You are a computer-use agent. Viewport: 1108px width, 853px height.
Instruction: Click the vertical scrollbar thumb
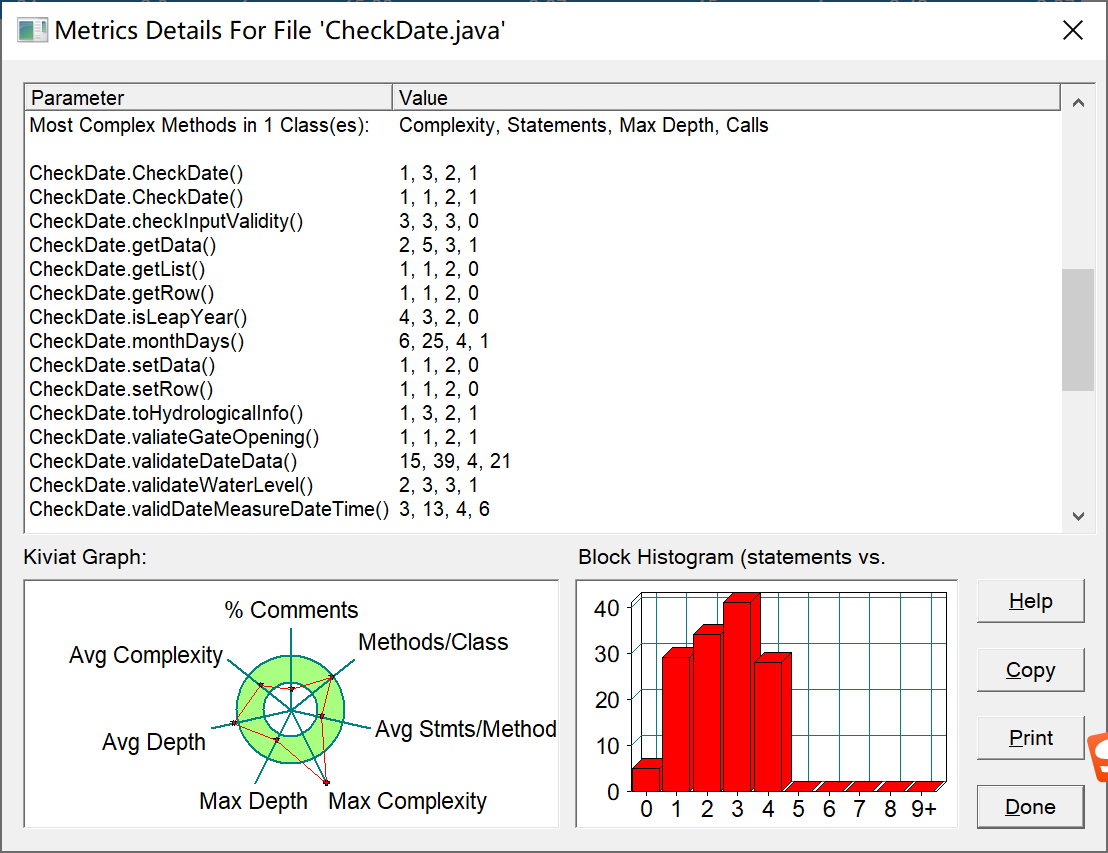tap(1078, 329)
